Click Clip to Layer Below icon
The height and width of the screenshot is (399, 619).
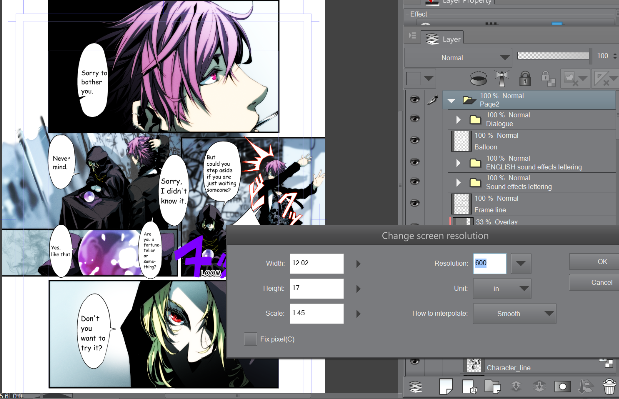point(478,79)
